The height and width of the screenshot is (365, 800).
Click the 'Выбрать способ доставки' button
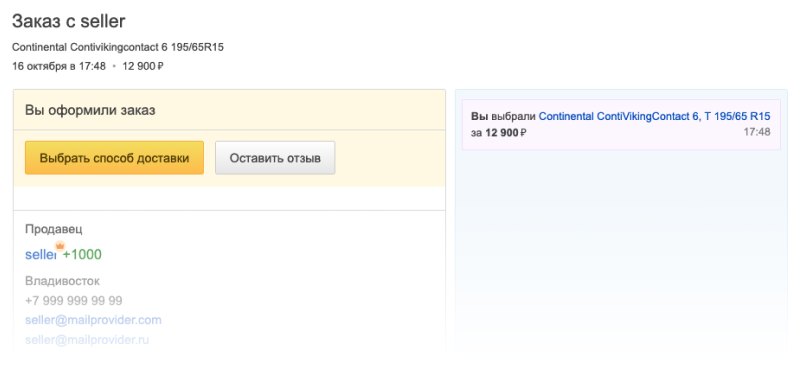[x=114, y=158]
